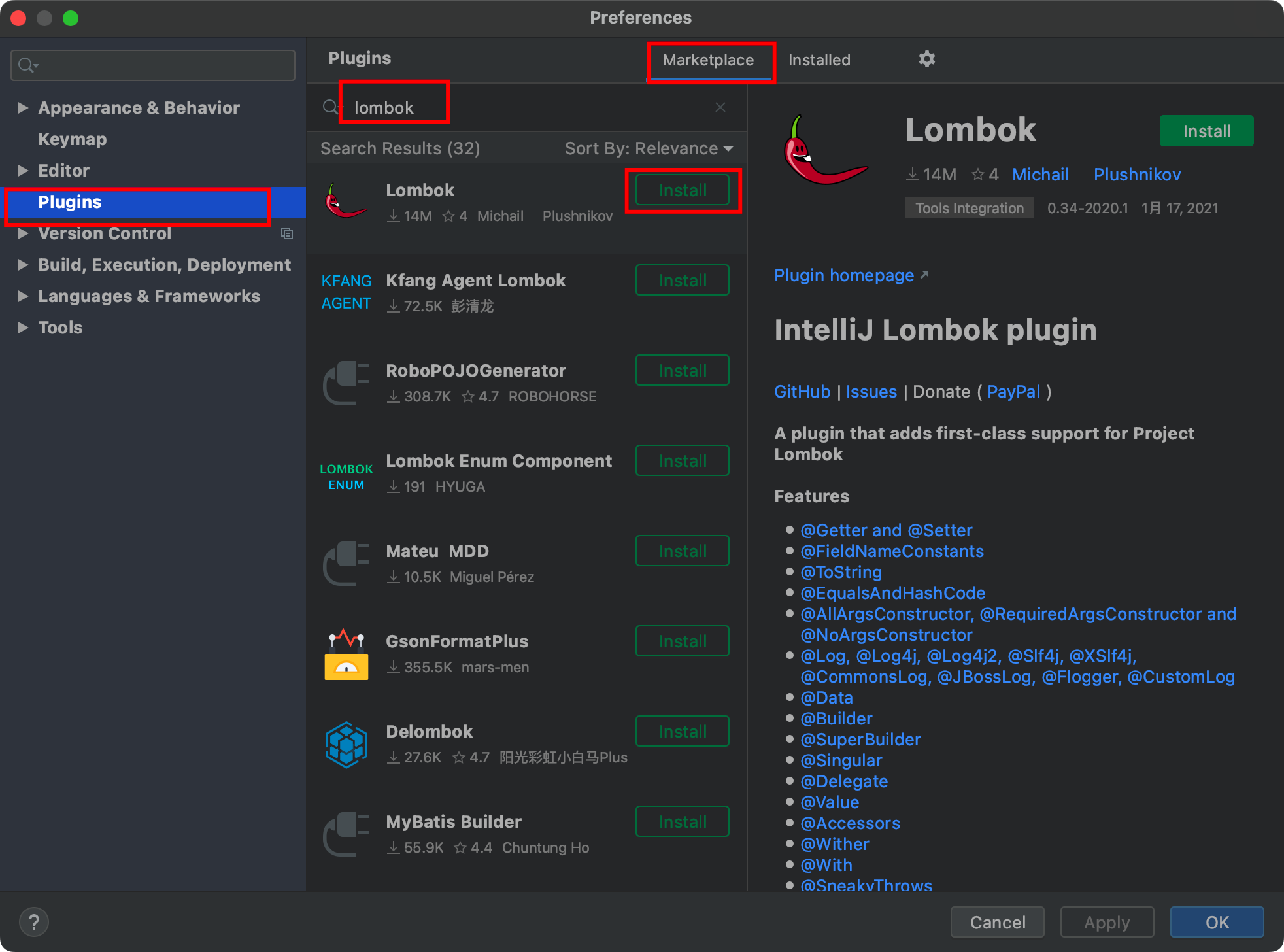The height and width of the screenshot is (952, 1284).
Task: Open the PayPal donate link
Action: (1013, 392)
